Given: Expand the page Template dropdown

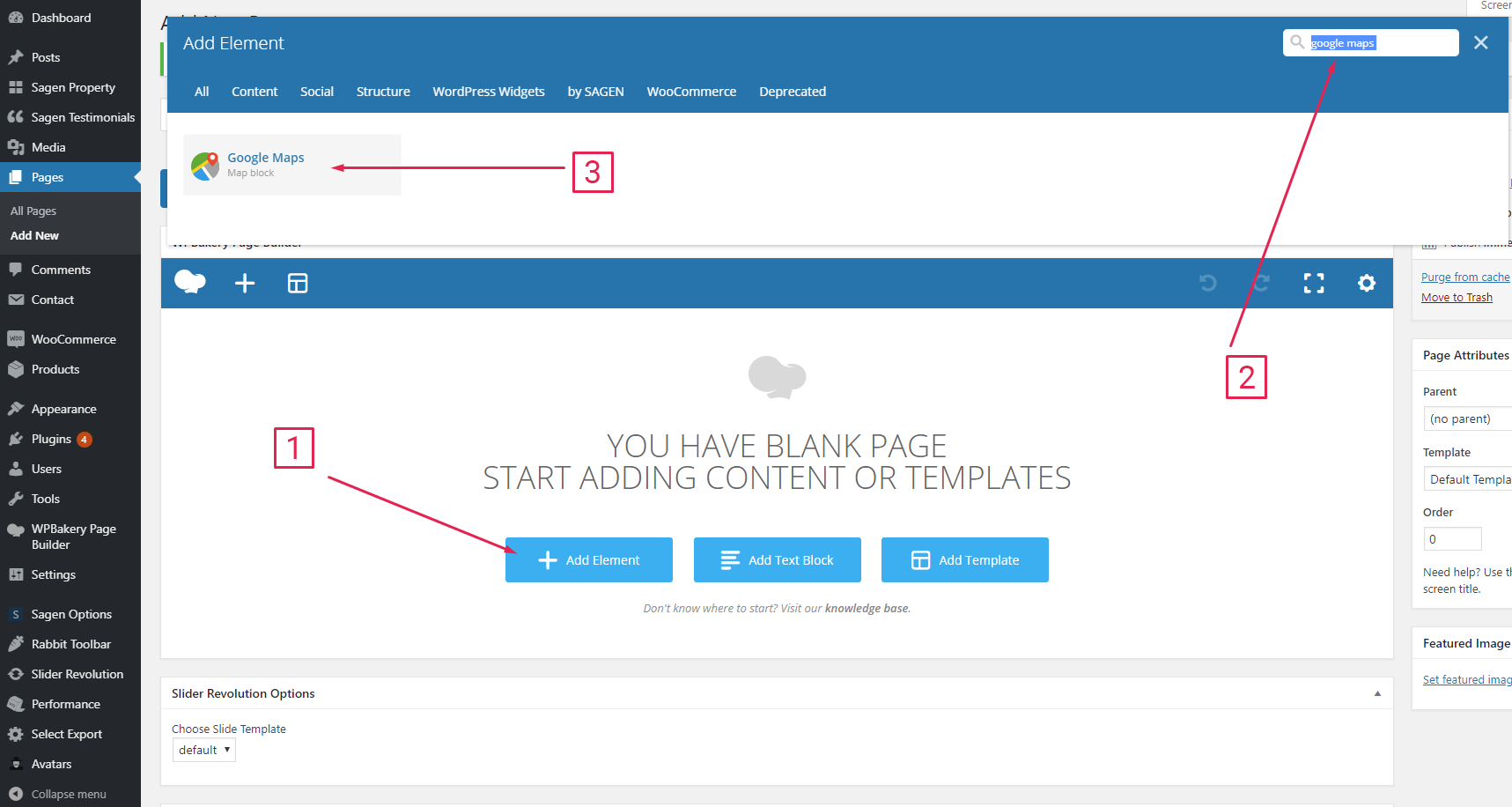Looking at the screenshot, I should pyautogui.click(x=1466, y=479).
